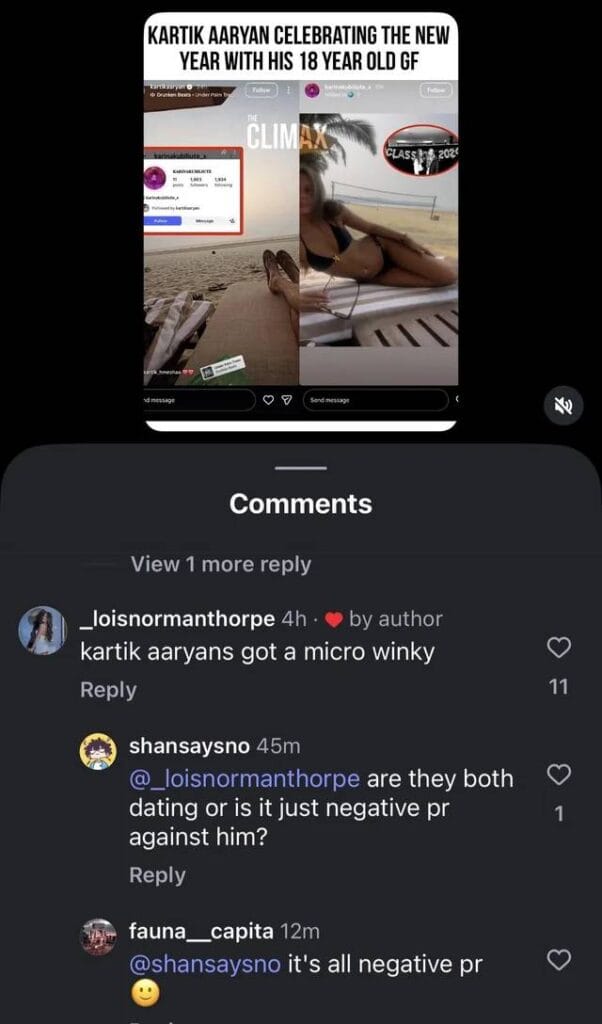Tap the red heart by author badge

334,620
